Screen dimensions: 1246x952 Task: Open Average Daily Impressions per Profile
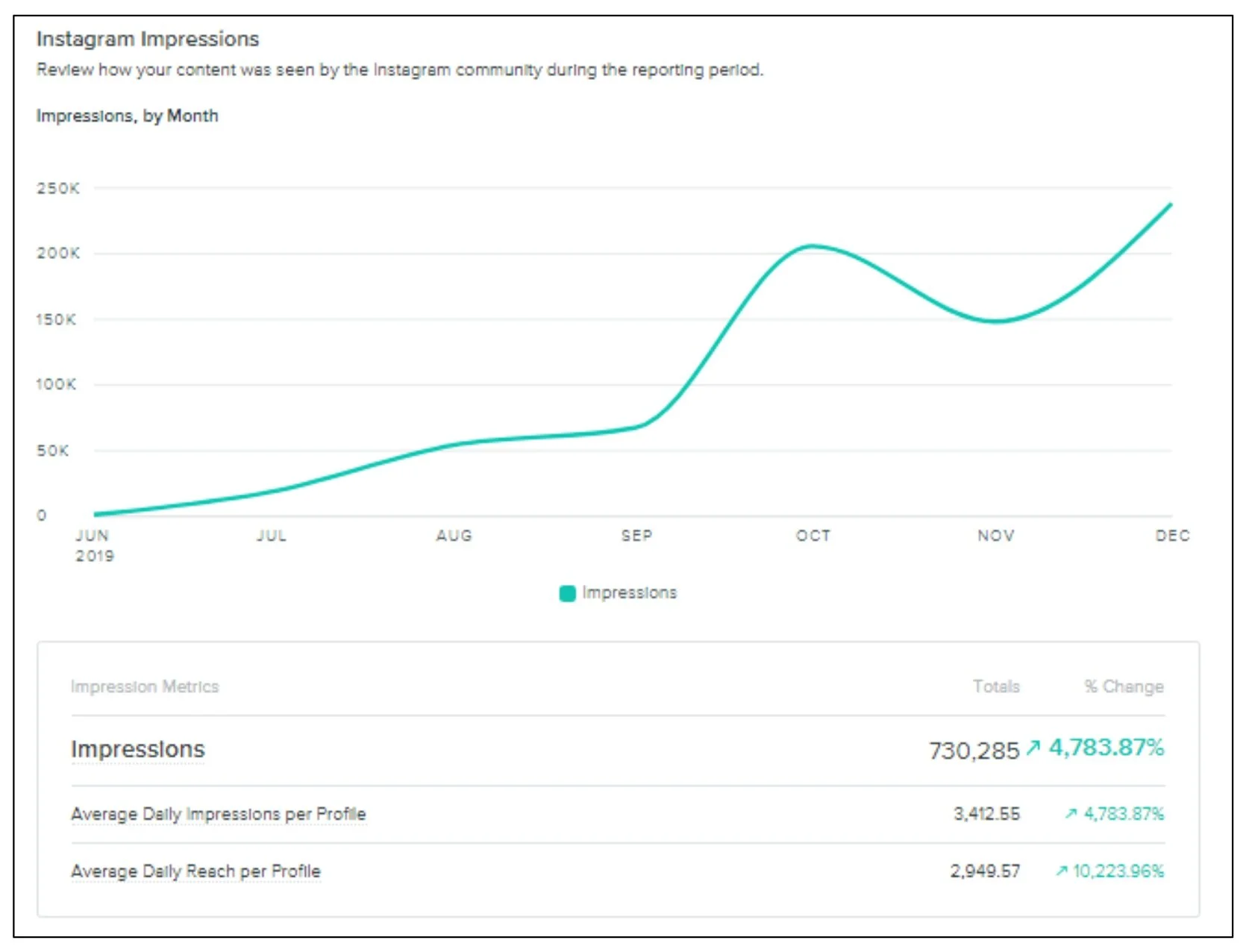pos(218,814)
